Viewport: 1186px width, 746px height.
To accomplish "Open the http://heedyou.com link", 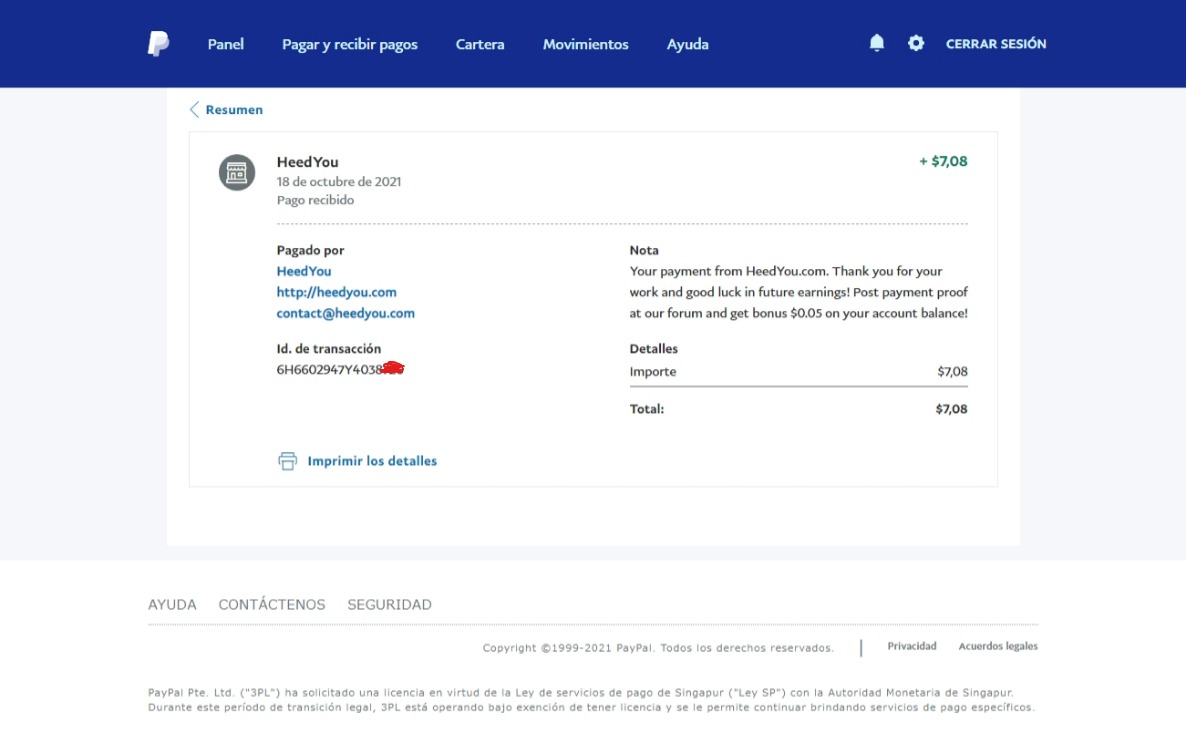I will point(337,292).
